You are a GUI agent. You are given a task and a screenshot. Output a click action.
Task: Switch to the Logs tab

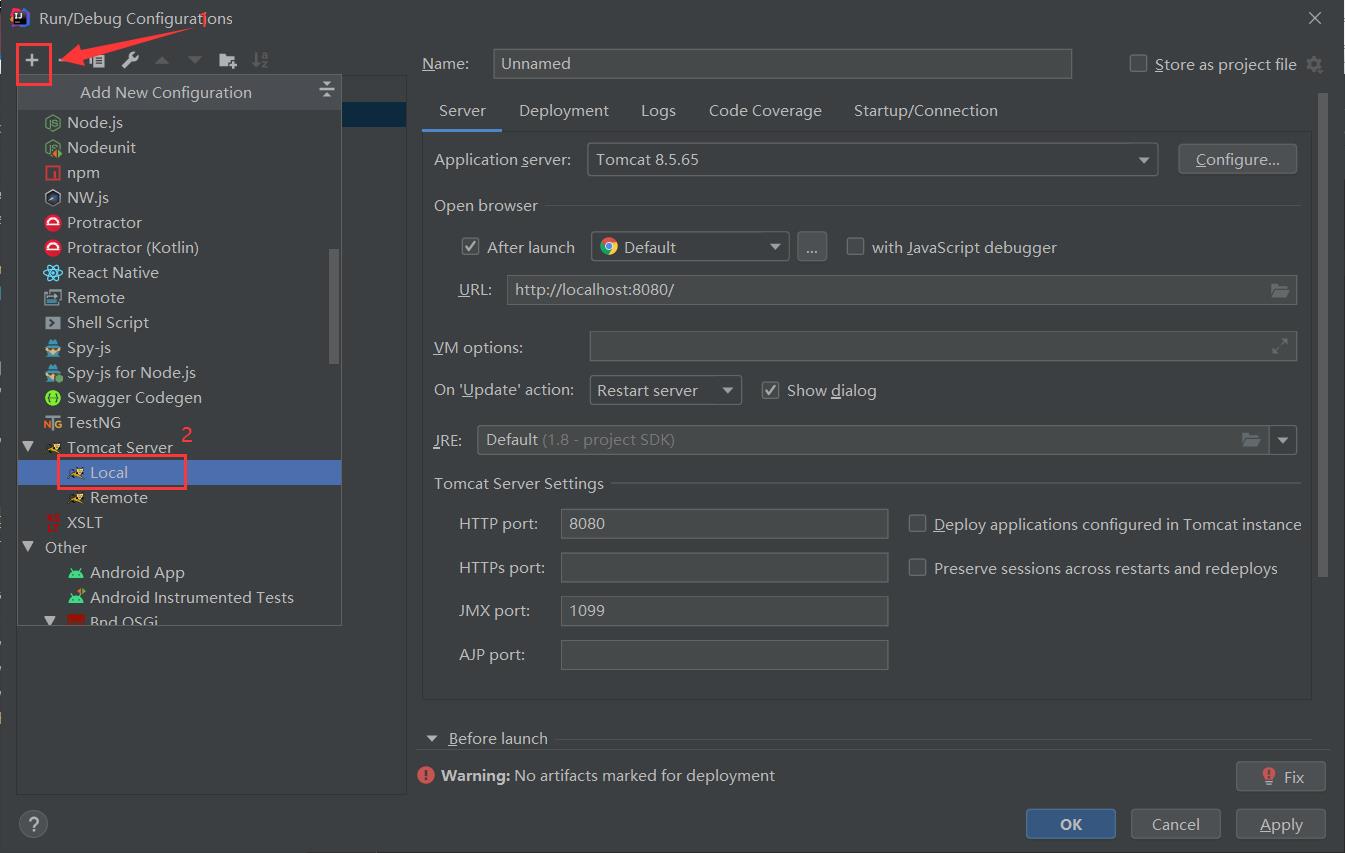click(658, 111)
